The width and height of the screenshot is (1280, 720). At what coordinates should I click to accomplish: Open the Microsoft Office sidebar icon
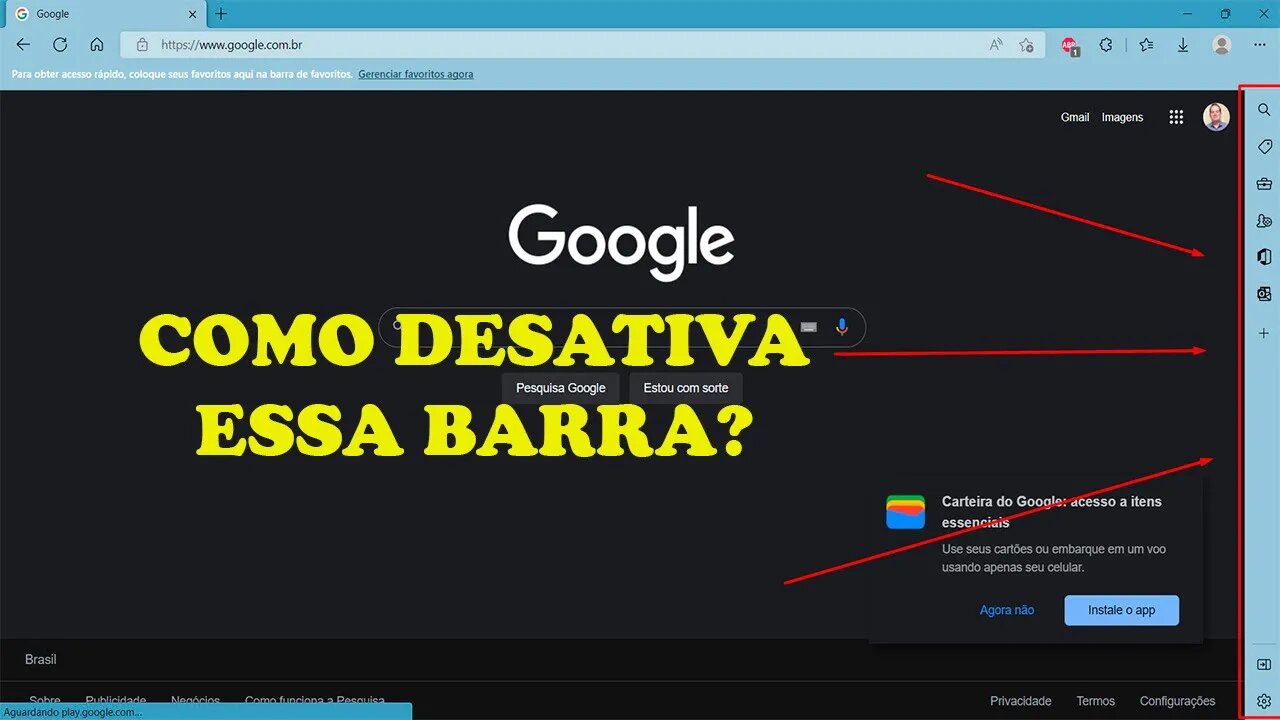click(x=1264, y=258)
